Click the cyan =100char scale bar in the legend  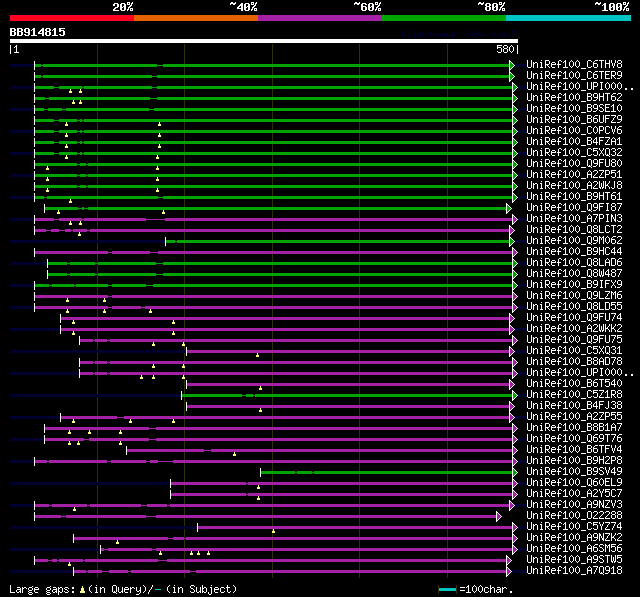click(x=447, y=589)
